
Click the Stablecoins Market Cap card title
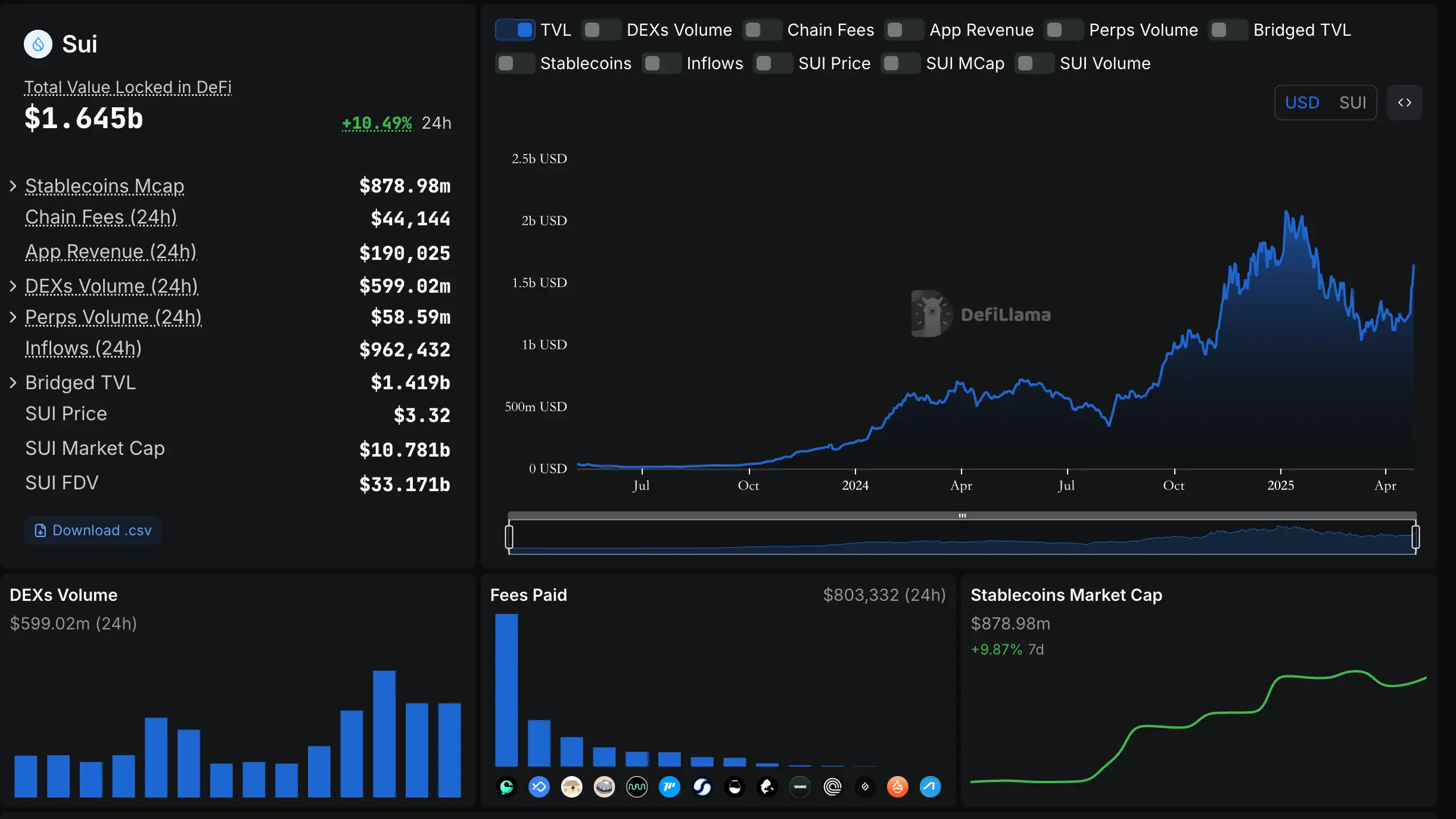[1066, 595]
